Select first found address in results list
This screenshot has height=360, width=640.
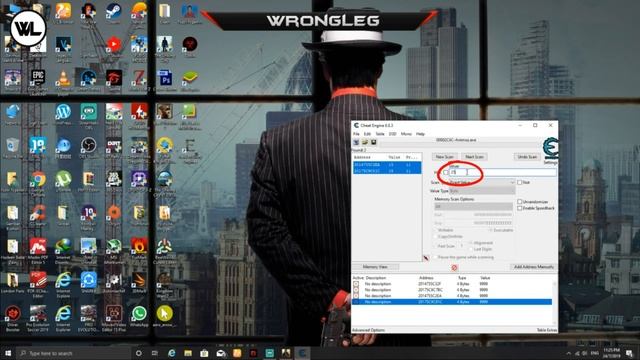point(387,165)
